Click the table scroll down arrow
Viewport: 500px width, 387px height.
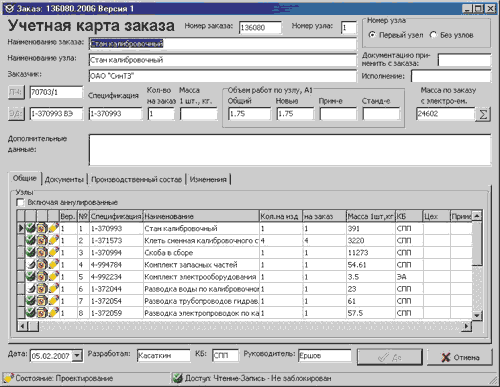477,315
